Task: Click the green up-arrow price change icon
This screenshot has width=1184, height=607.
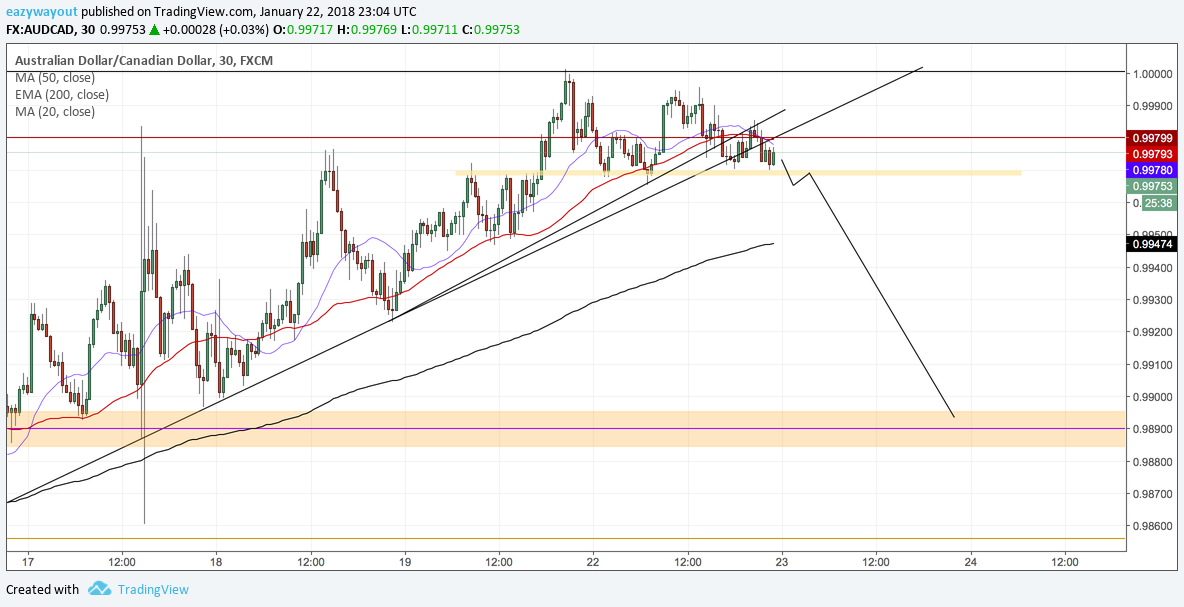Action: 155,30
